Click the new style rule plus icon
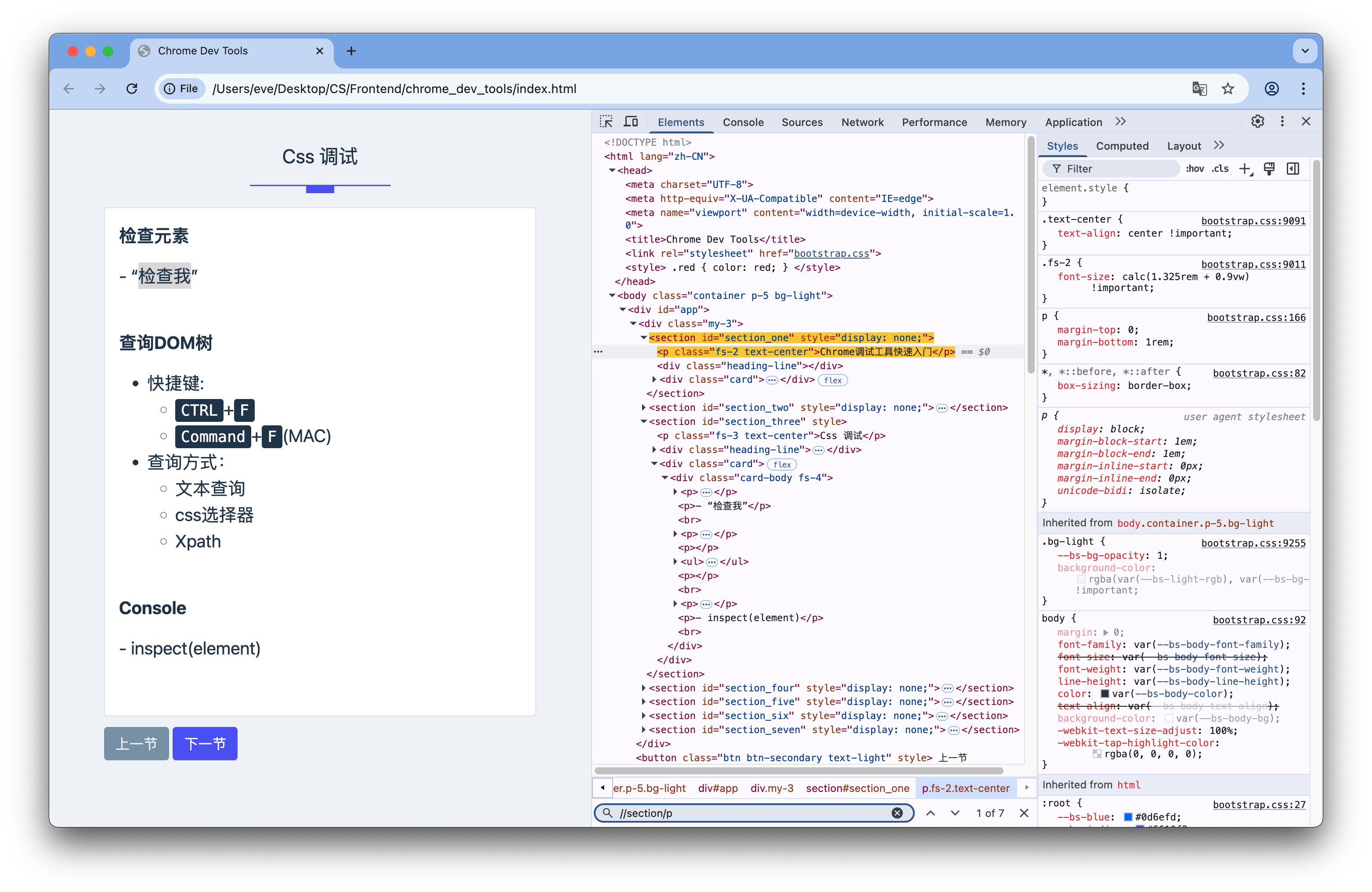 click(x=1245, y=169)
